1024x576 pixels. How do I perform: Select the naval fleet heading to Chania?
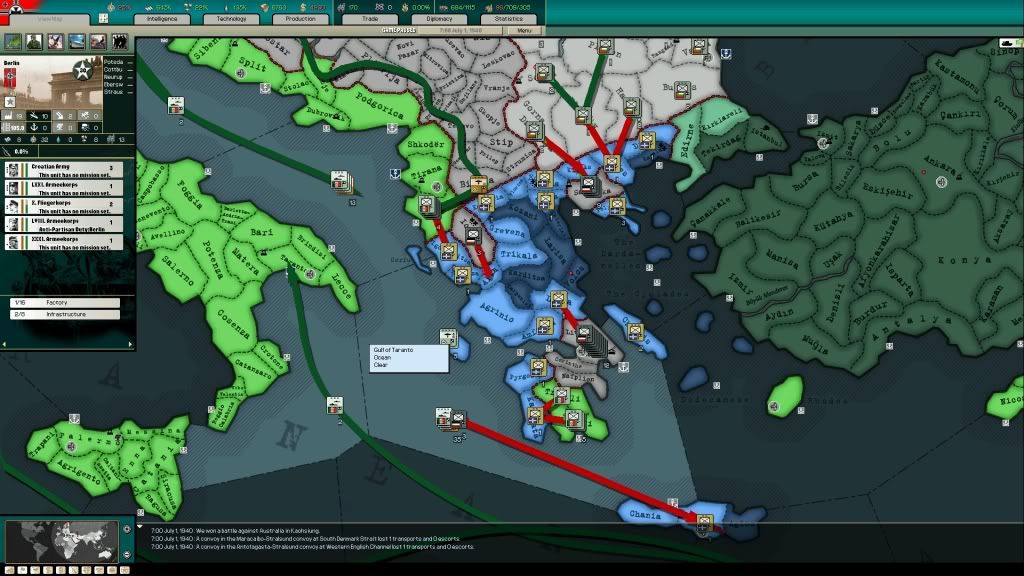click(451, 418)
